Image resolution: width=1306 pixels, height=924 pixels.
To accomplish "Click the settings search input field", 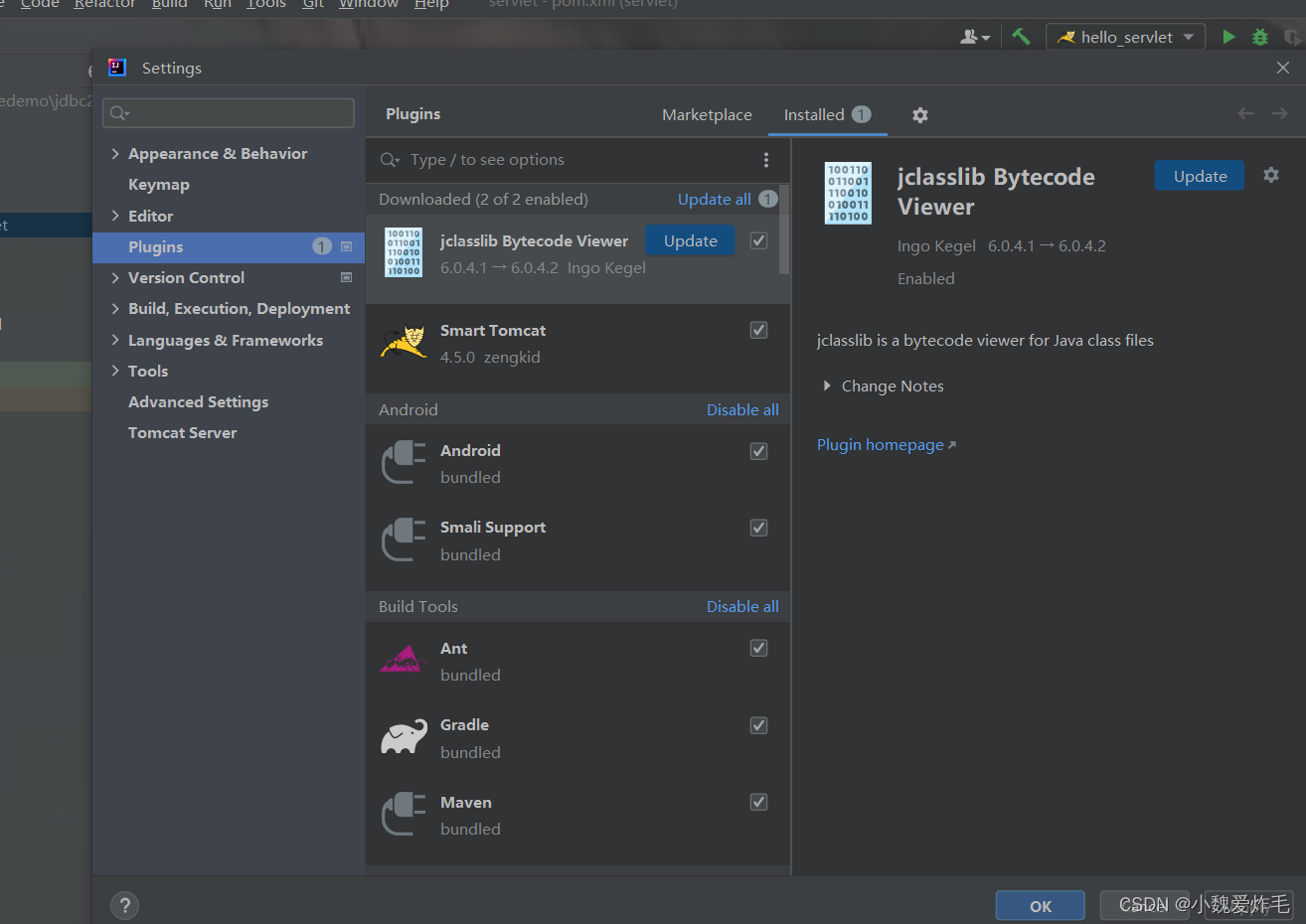I will click(229, 113).
